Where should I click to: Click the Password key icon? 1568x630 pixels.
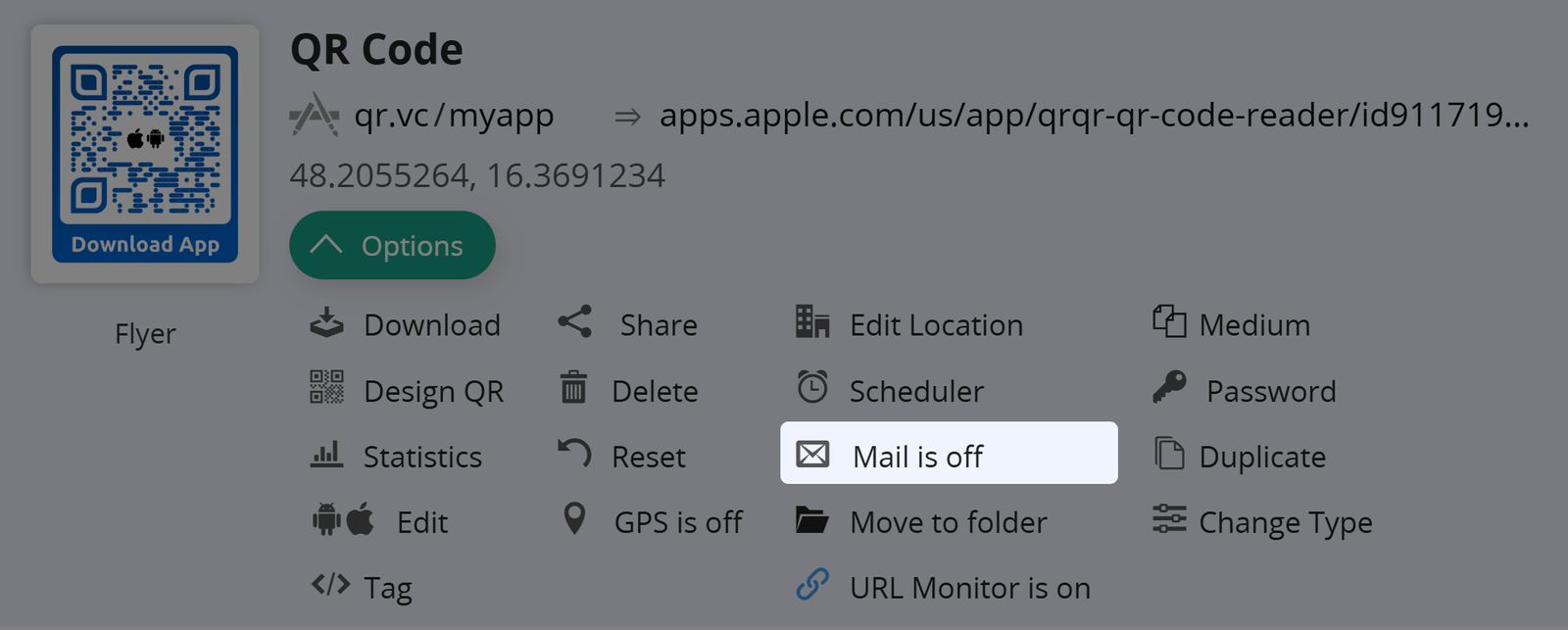point(1169,388)
